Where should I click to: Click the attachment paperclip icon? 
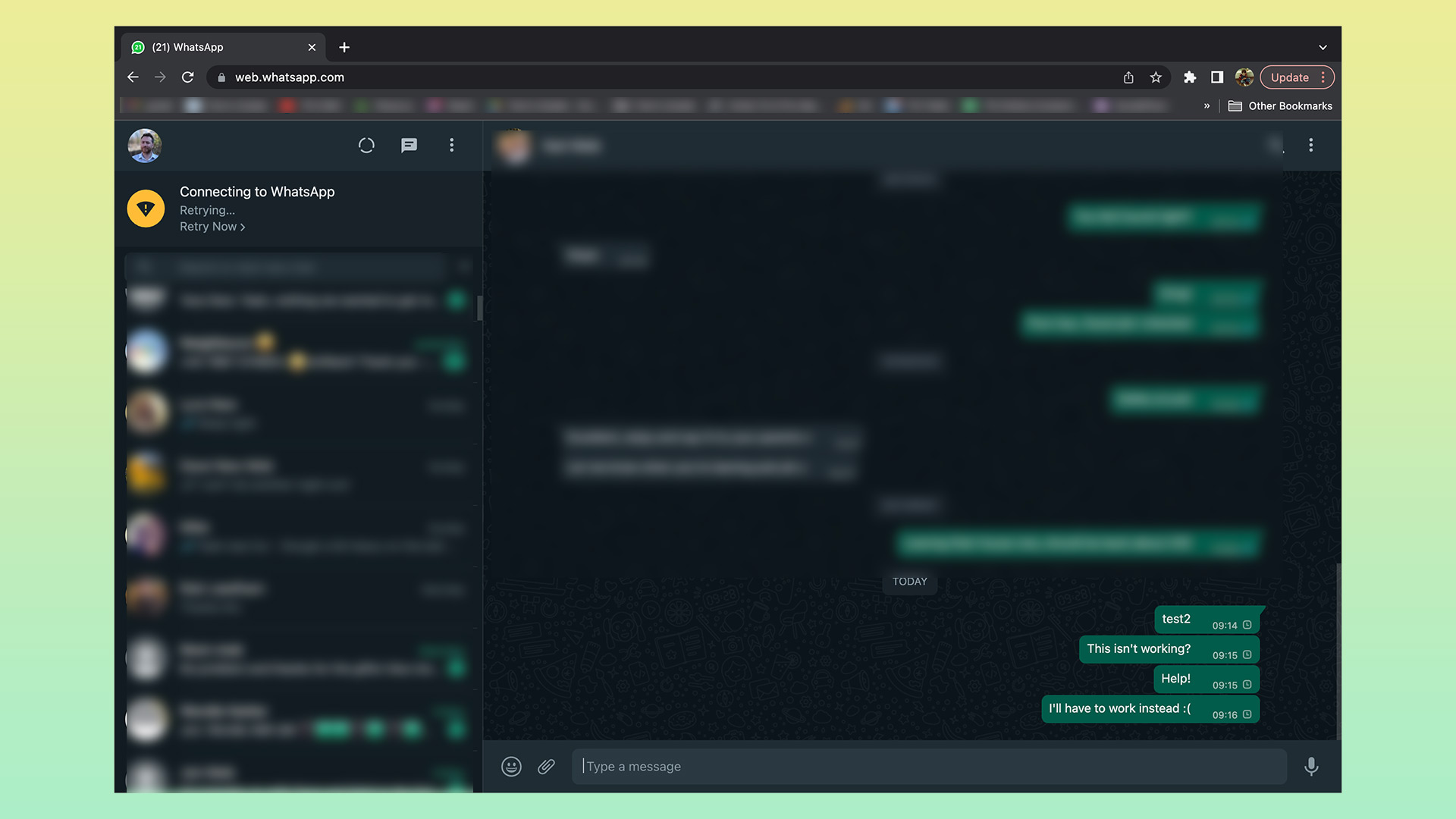click(x=546, y=766)
